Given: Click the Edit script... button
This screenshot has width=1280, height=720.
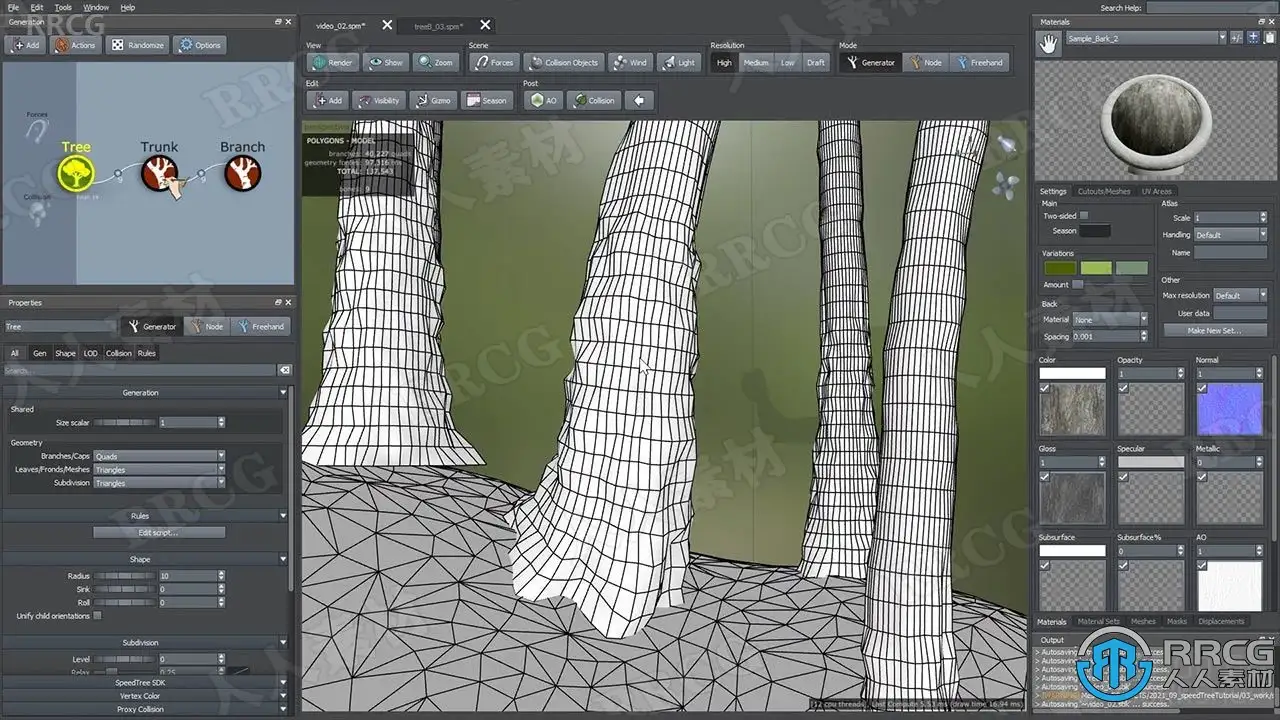Looking at the screenshot, I should coord(159,532).
